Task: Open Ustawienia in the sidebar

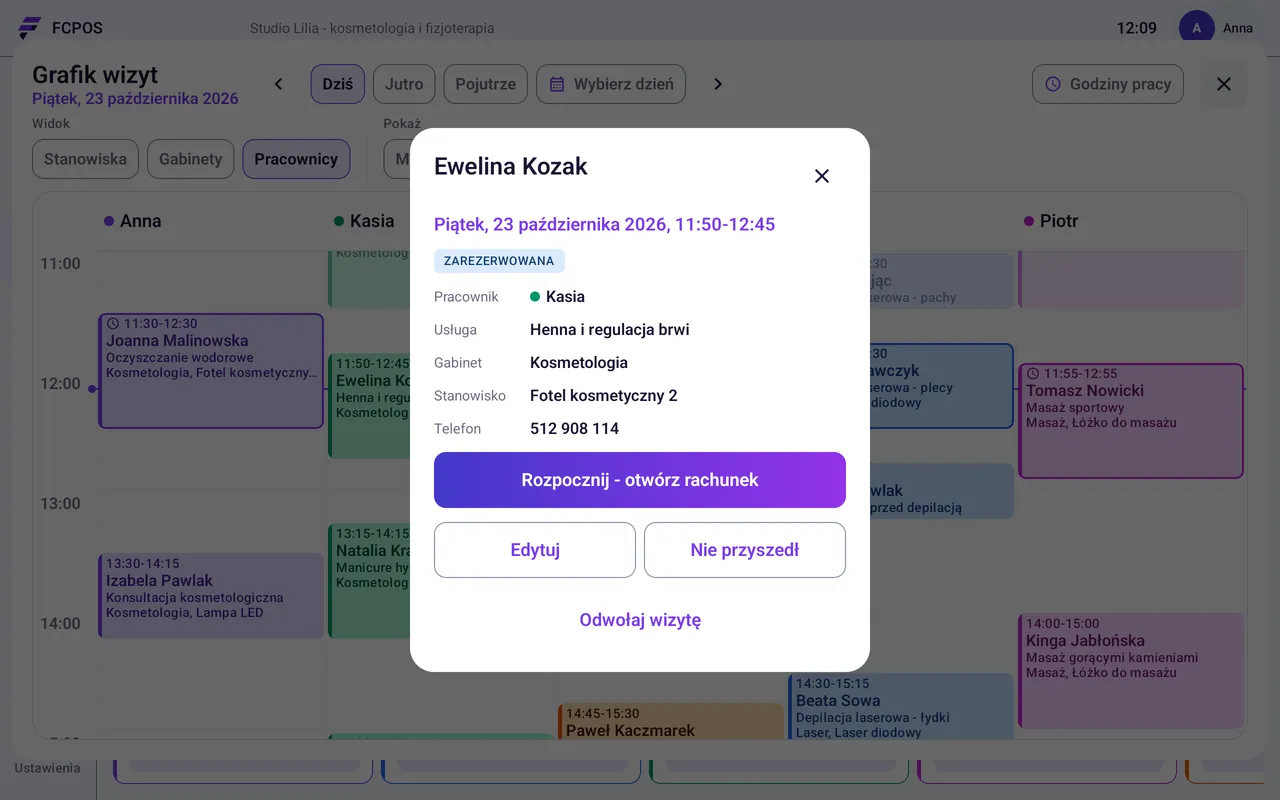Action: click(x=47, y=768)
